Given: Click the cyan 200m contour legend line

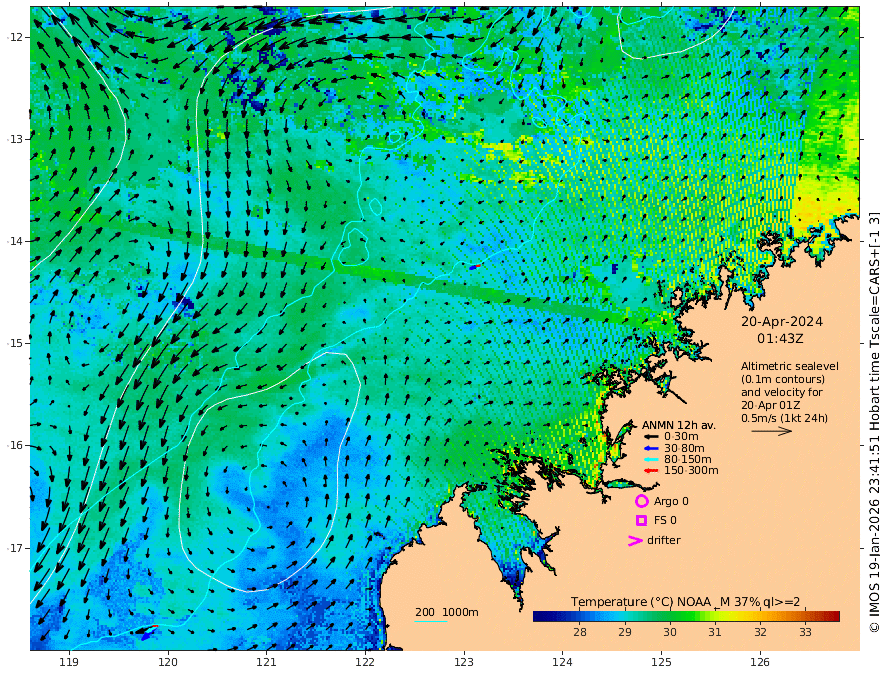Looking at the screenshot, I should [431, 621].
